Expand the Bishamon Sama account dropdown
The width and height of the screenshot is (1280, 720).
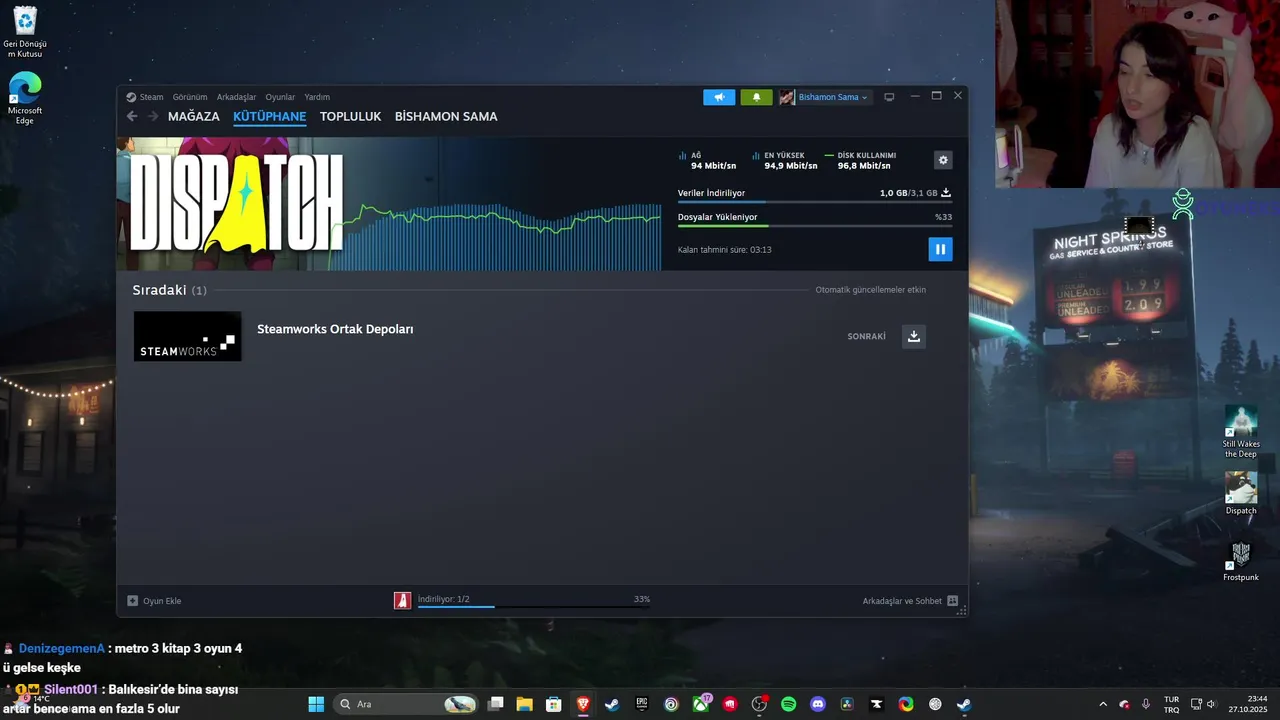pos(824,97)
